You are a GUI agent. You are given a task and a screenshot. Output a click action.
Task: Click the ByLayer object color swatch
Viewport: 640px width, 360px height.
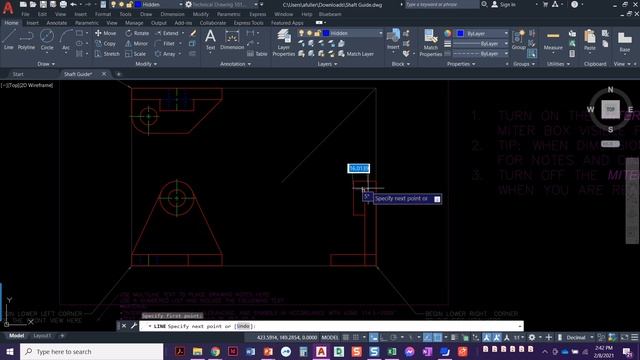tap(460, 33)
